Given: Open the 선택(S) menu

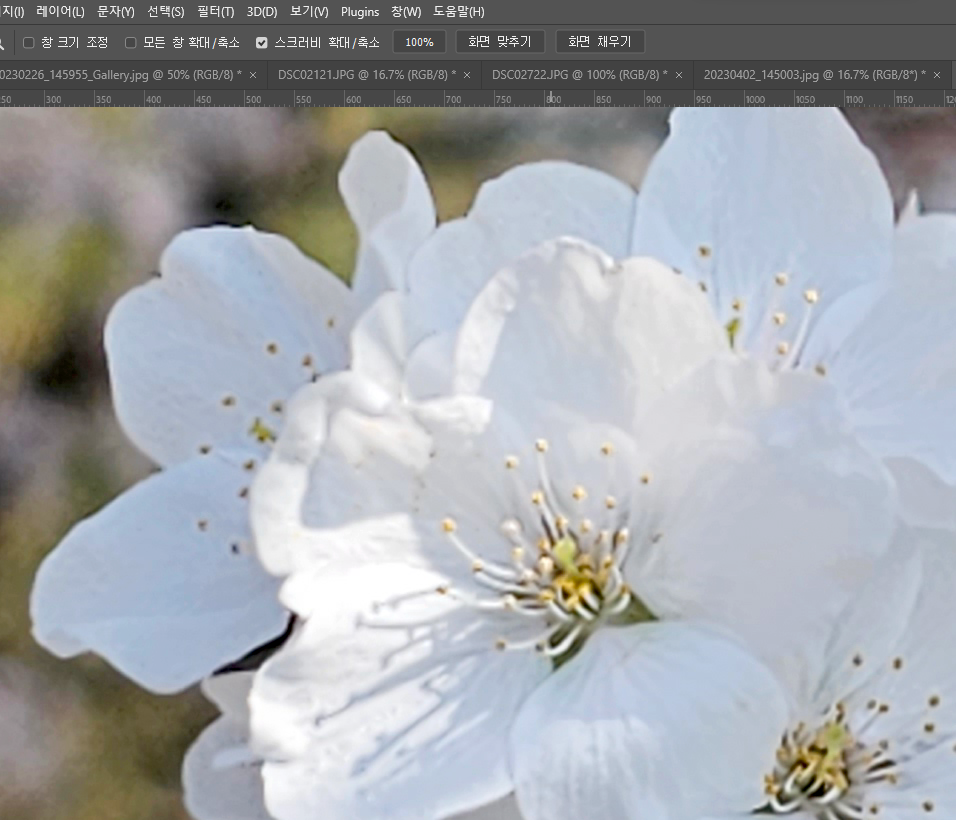Looking at the screenshot, I should [x=166, y=12].
